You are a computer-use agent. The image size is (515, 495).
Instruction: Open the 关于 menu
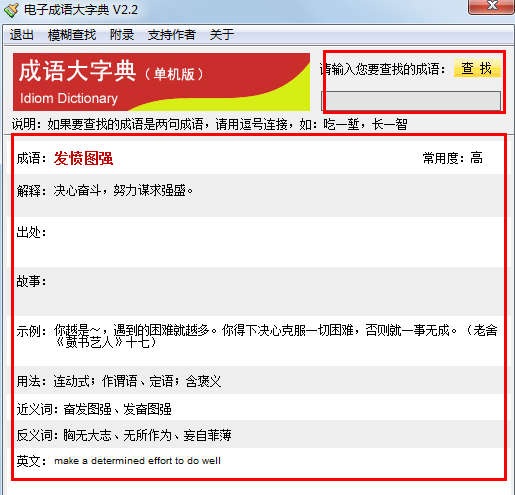click(222, 35)
